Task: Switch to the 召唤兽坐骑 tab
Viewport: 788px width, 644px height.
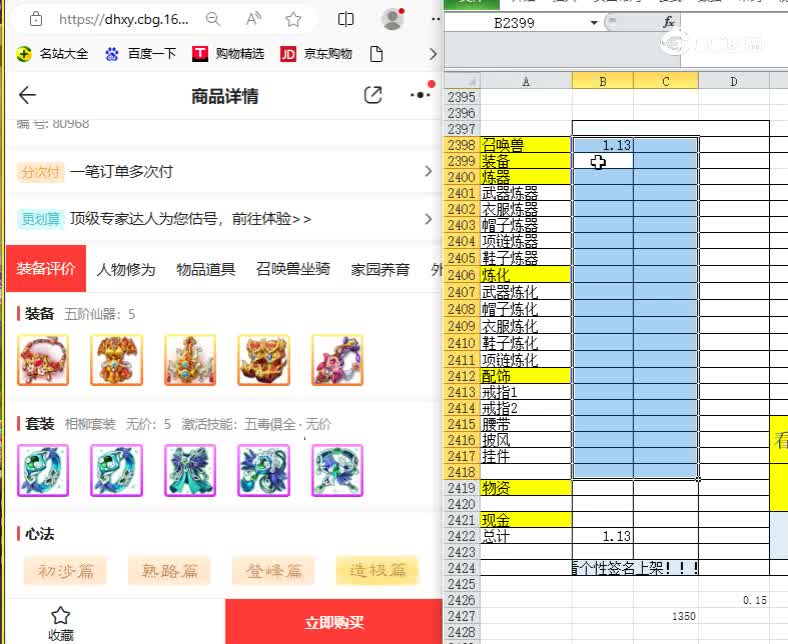Action: click(x=293, y=269)
